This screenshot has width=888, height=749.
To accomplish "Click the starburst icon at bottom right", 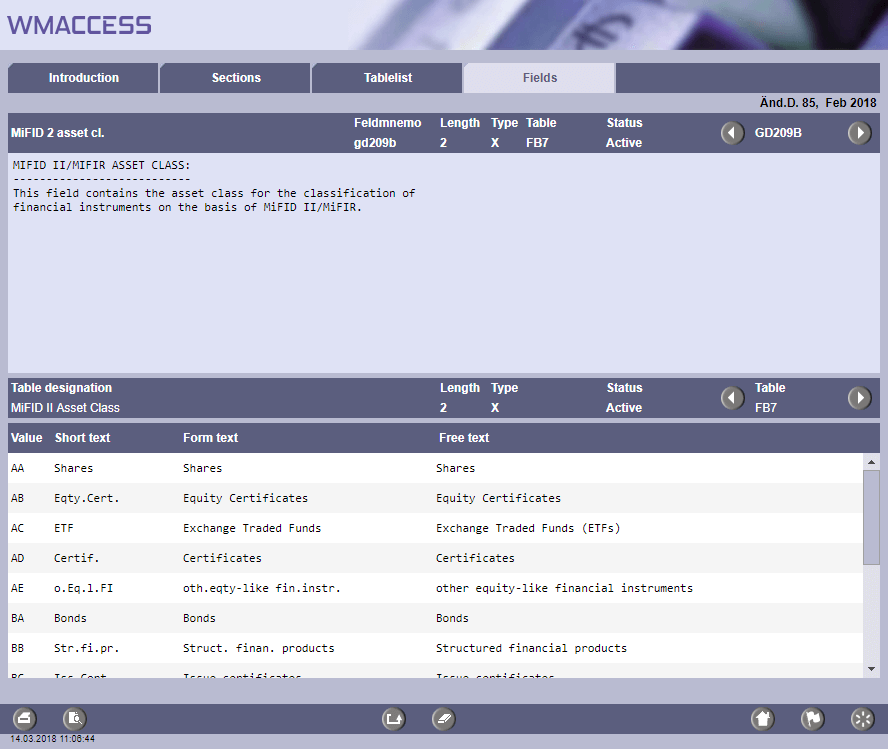I will tap(862, 718).
